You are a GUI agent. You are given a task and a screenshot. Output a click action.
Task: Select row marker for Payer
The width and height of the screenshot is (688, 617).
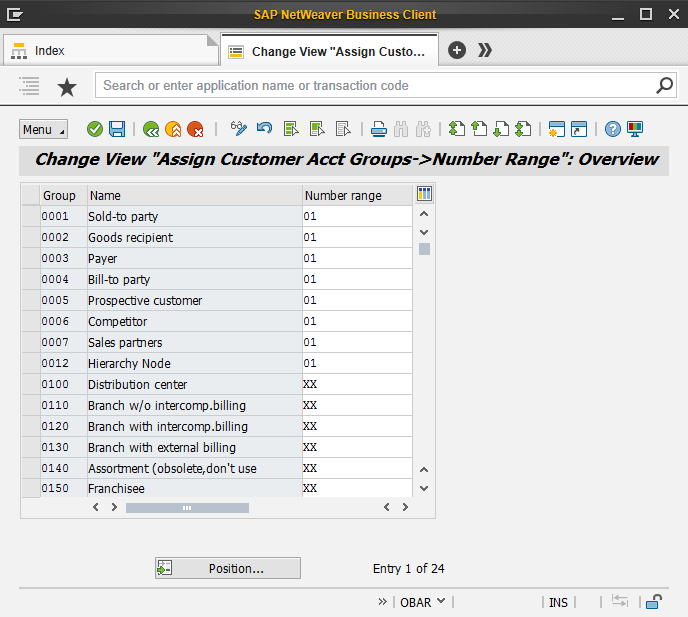click(31, 258)
